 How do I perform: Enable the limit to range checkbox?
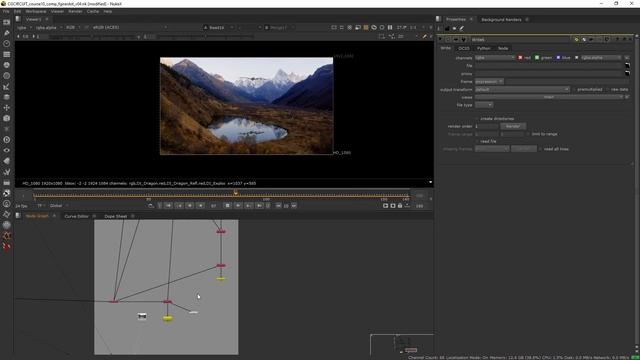528,134
